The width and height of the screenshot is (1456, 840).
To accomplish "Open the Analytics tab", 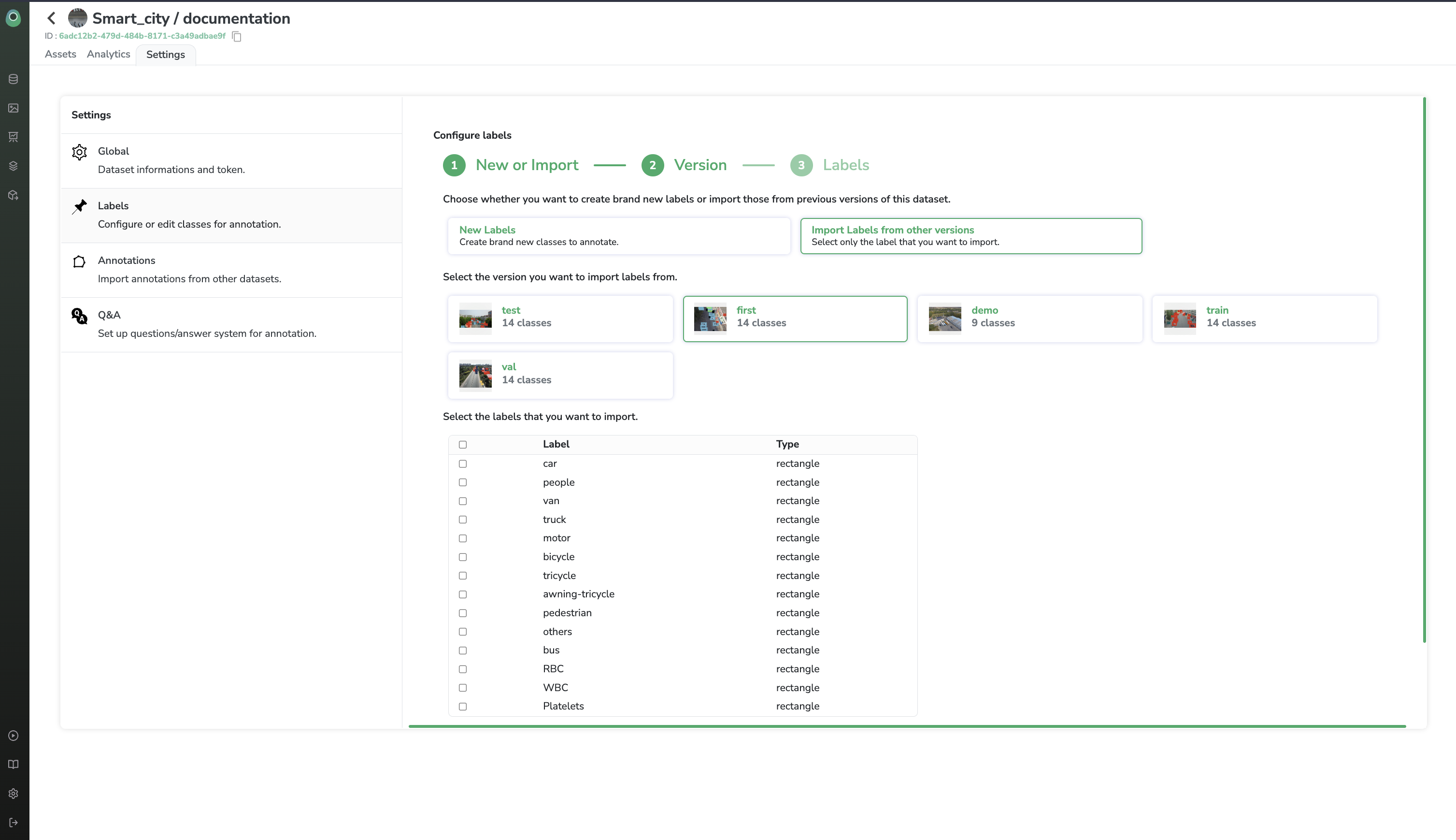I will click(108, 54).
